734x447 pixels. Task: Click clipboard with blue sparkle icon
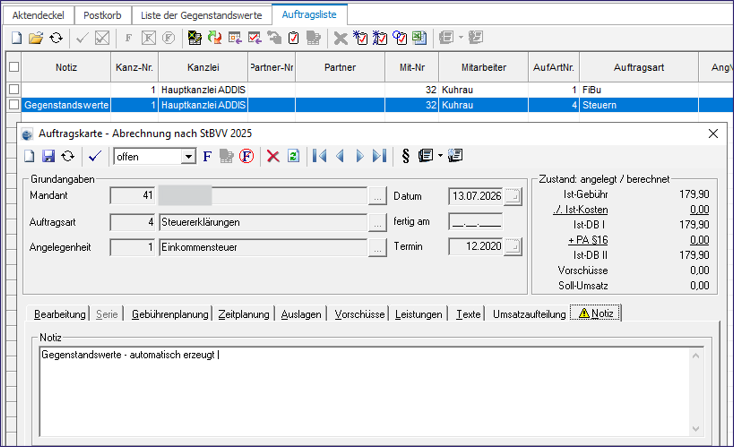pos(360,38)
